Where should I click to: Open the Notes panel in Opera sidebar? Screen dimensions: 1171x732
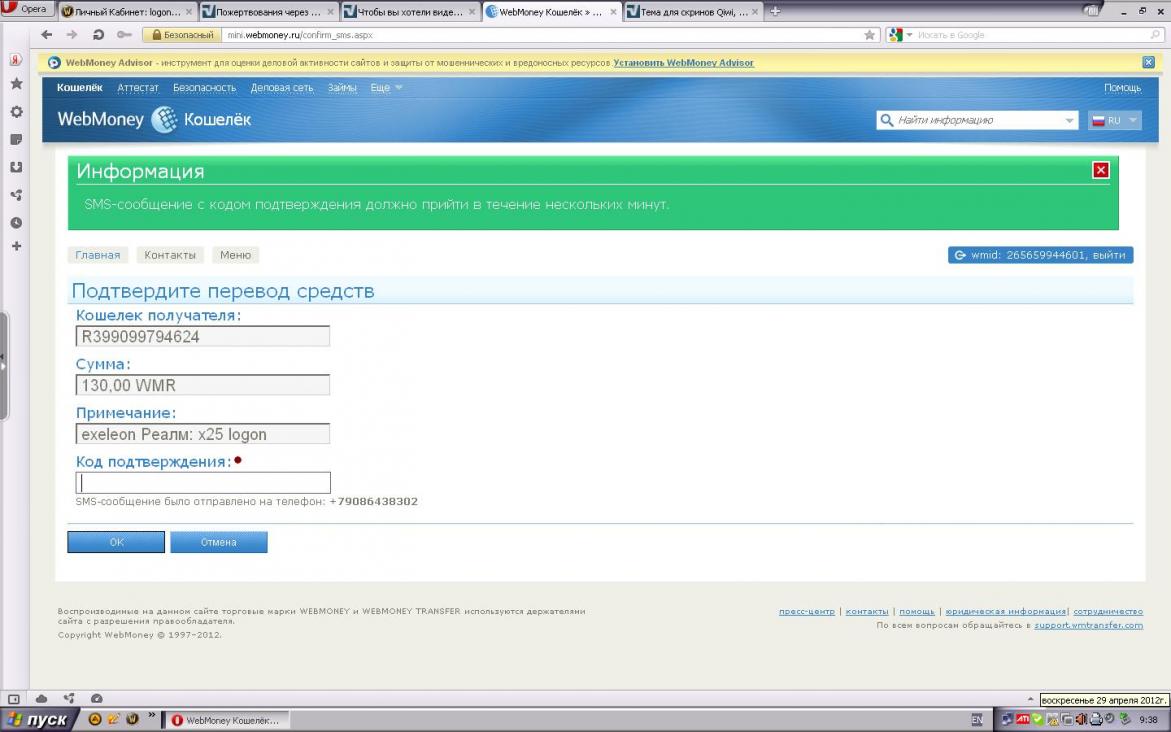(x=16, y=139)
